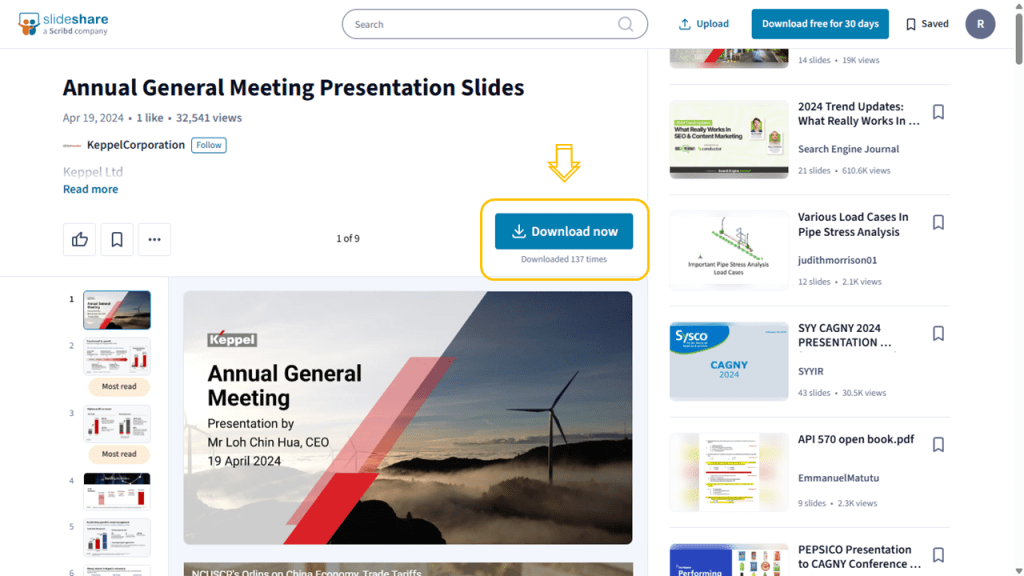Screen dimensions: 1024x576
Task: Click the Download now button
Action: 564,231
